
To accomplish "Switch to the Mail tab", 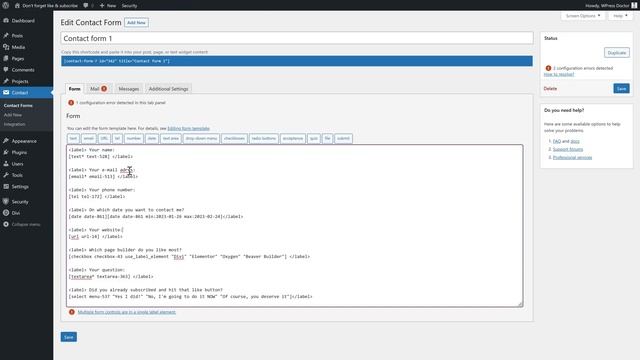I will (x=98, y=89).
